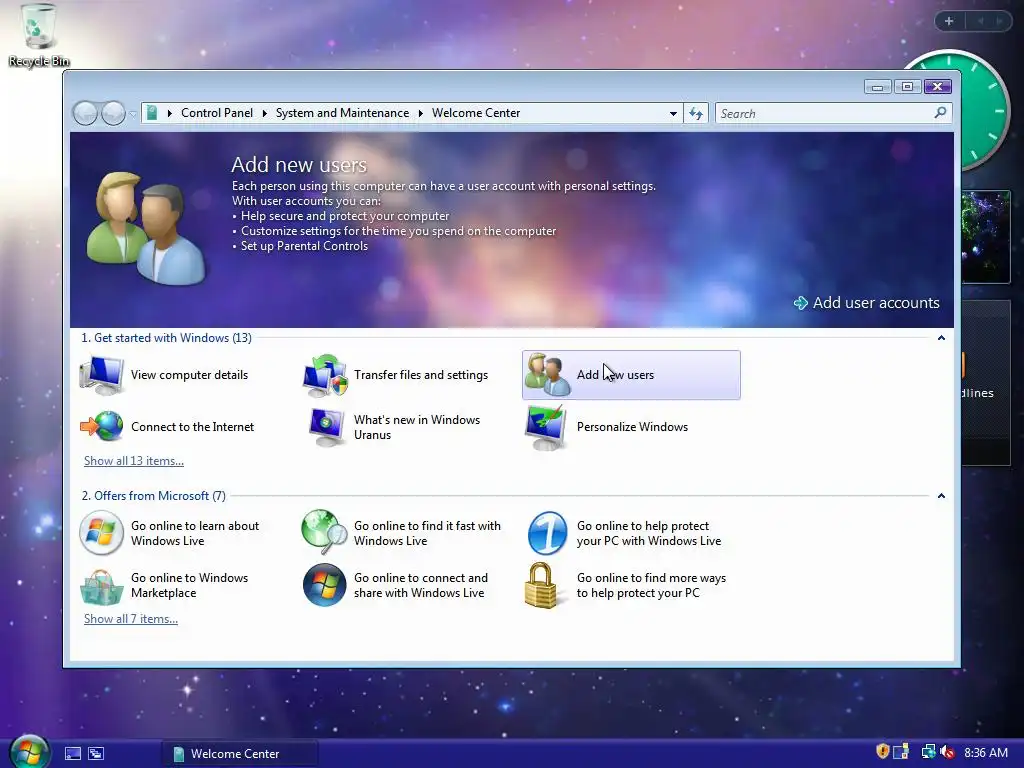The image size is (1024, 768).
Task: Click the Transfer files and settings icon
Action: click(325, 375)
